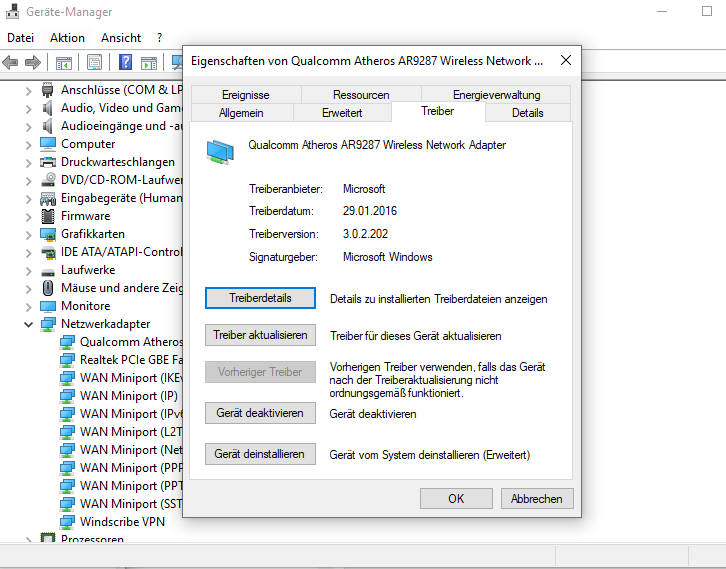Click the network adapter icon in Properties dialog
The height and width of the screenshot is (569, 726).
pos(220,152)
